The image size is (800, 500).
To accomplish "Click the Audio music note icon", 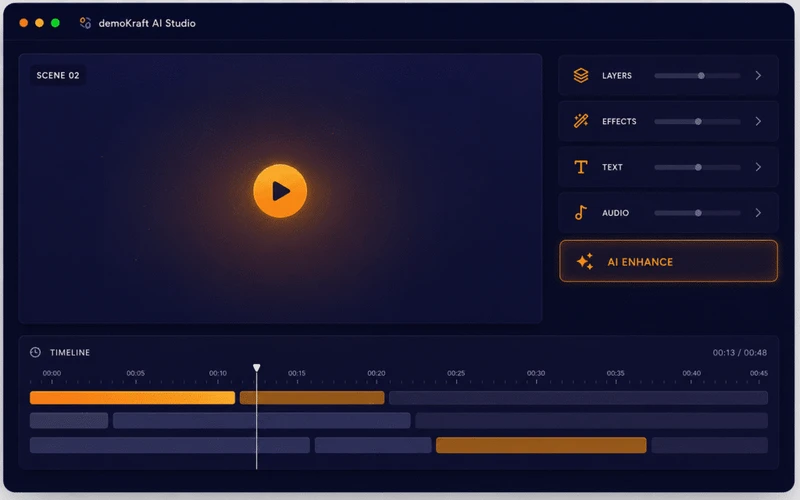I will pyautogui.click(x=580, y=213).
